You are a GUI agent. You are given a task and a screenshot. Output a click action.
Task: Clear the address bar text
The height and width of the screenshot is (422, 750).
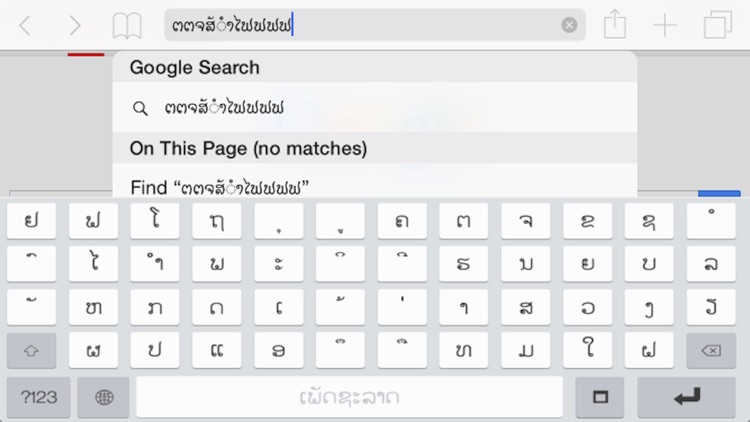tap(569, 25)
